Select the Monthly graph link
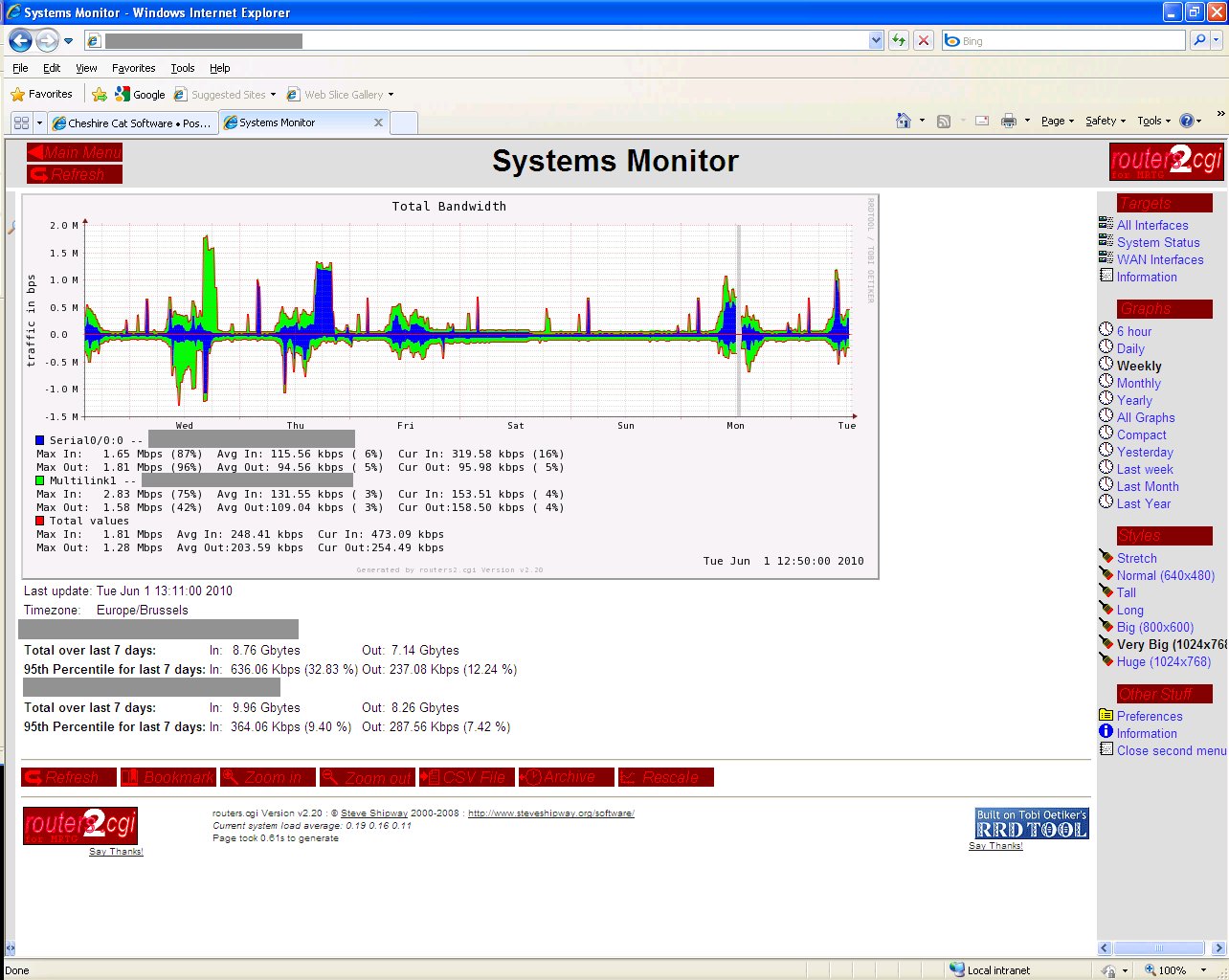The width and height of the screenshot is (1229, 980). 1138,383
